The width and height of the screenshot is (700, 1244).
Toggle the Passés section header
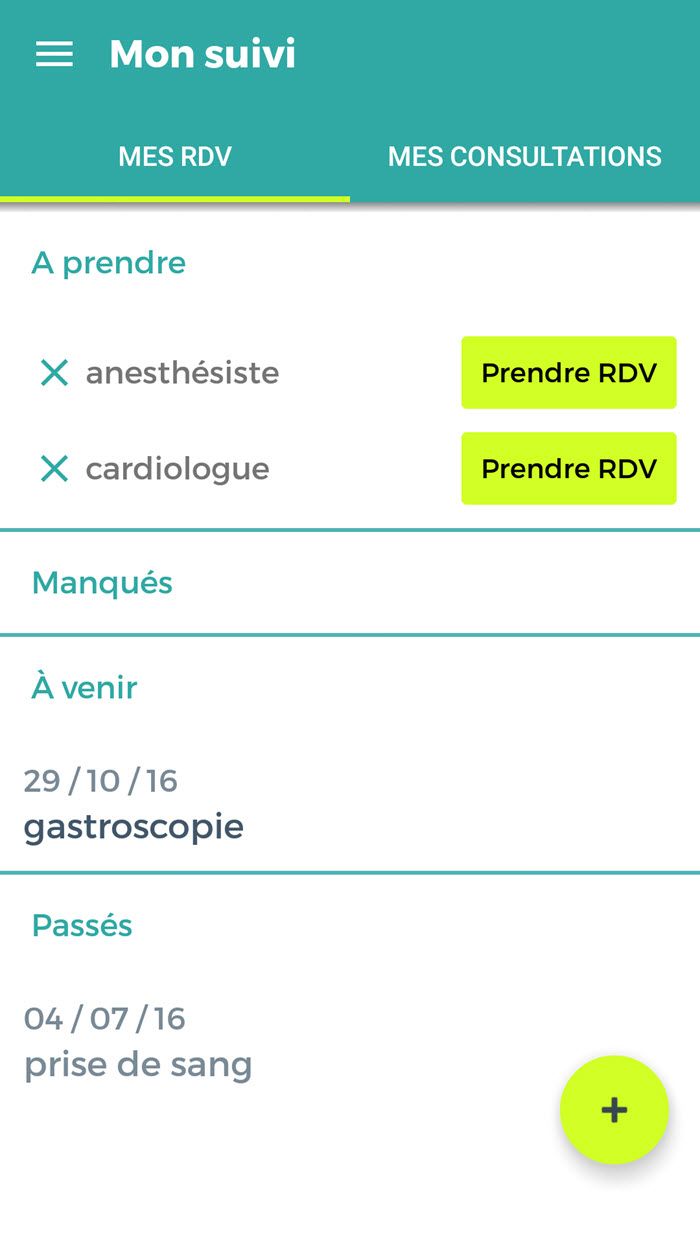tap(82, 925)
